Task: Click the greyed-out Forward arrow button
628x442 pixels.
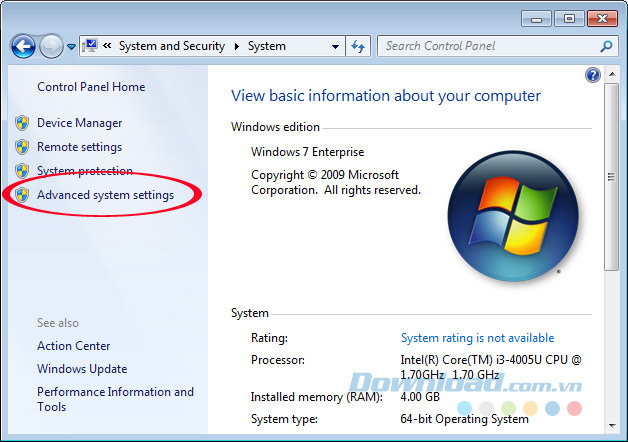Action: coord(51,46)
